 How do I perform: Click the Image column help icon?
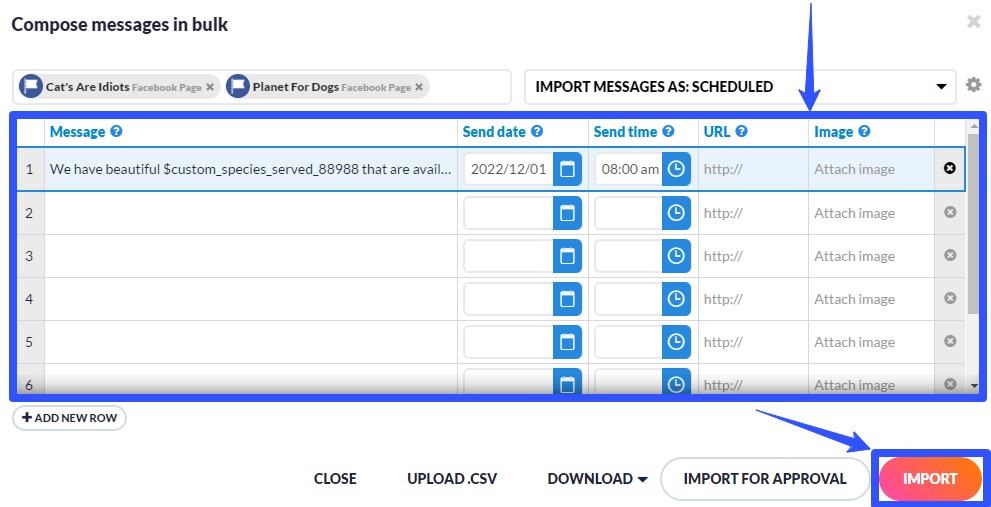(864, 132)
